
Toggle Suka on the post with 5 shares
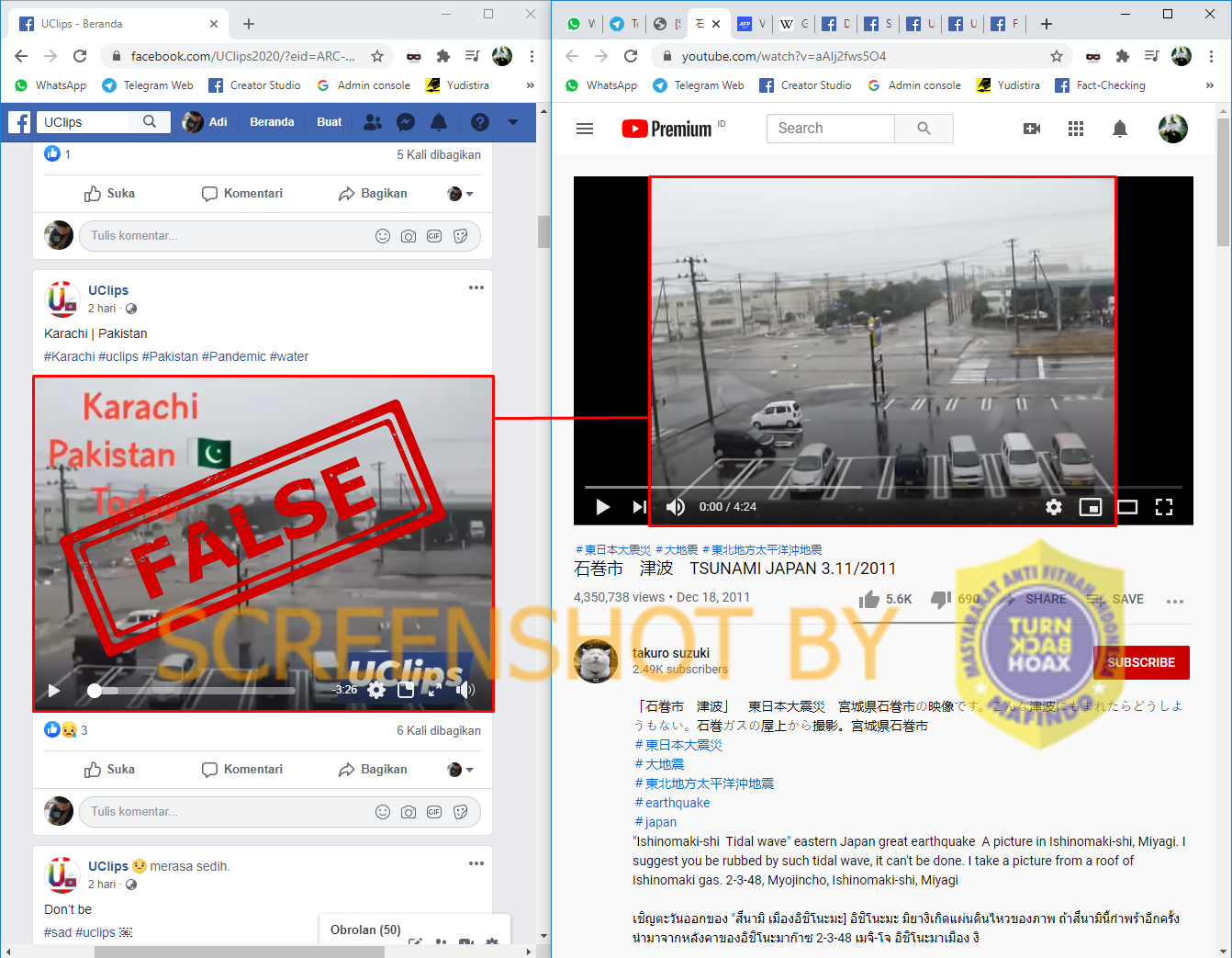click(109, 194)
